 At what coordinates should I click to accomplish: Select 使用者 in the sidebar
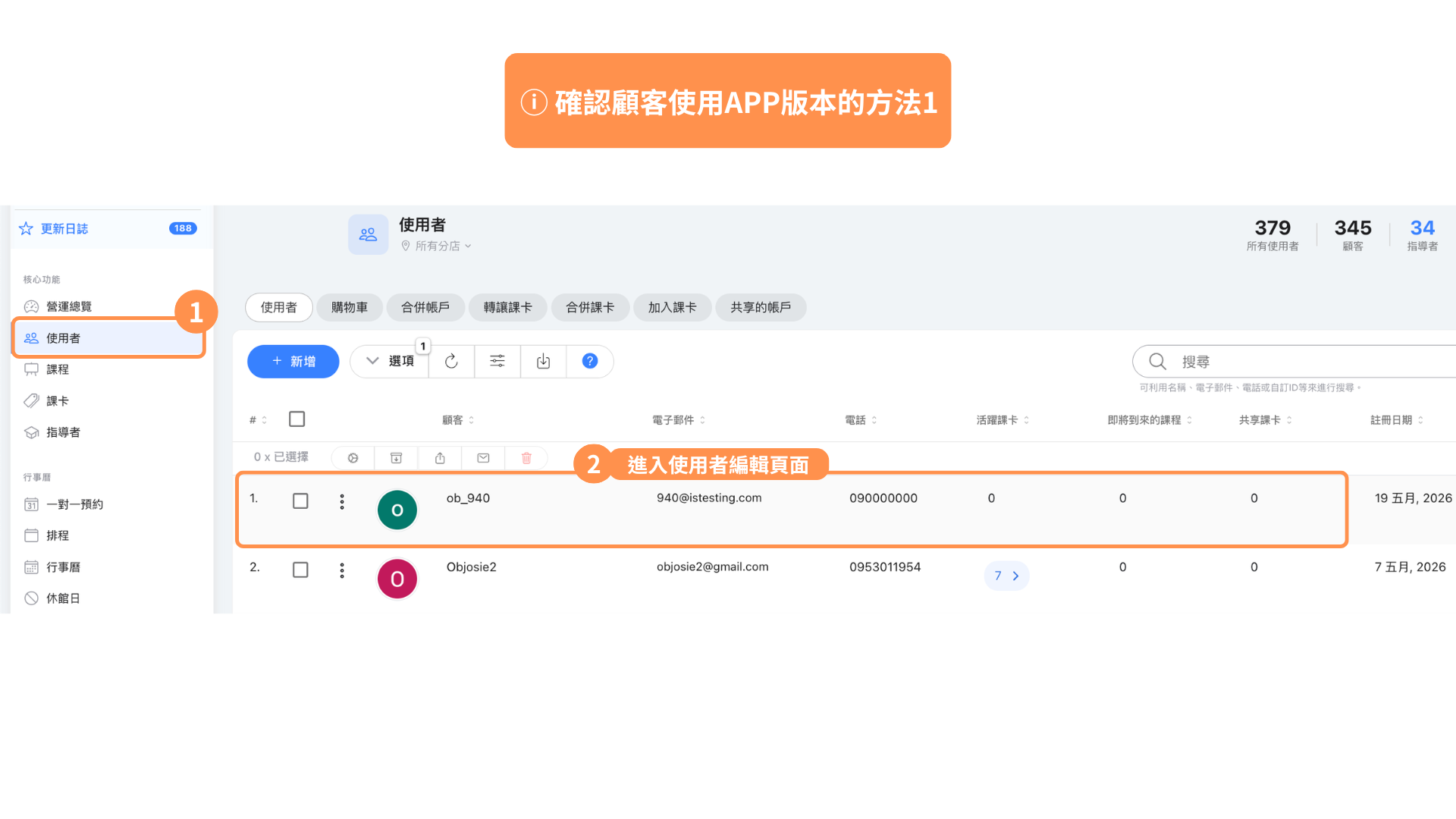pyautogui.click(x=108, y=338)
